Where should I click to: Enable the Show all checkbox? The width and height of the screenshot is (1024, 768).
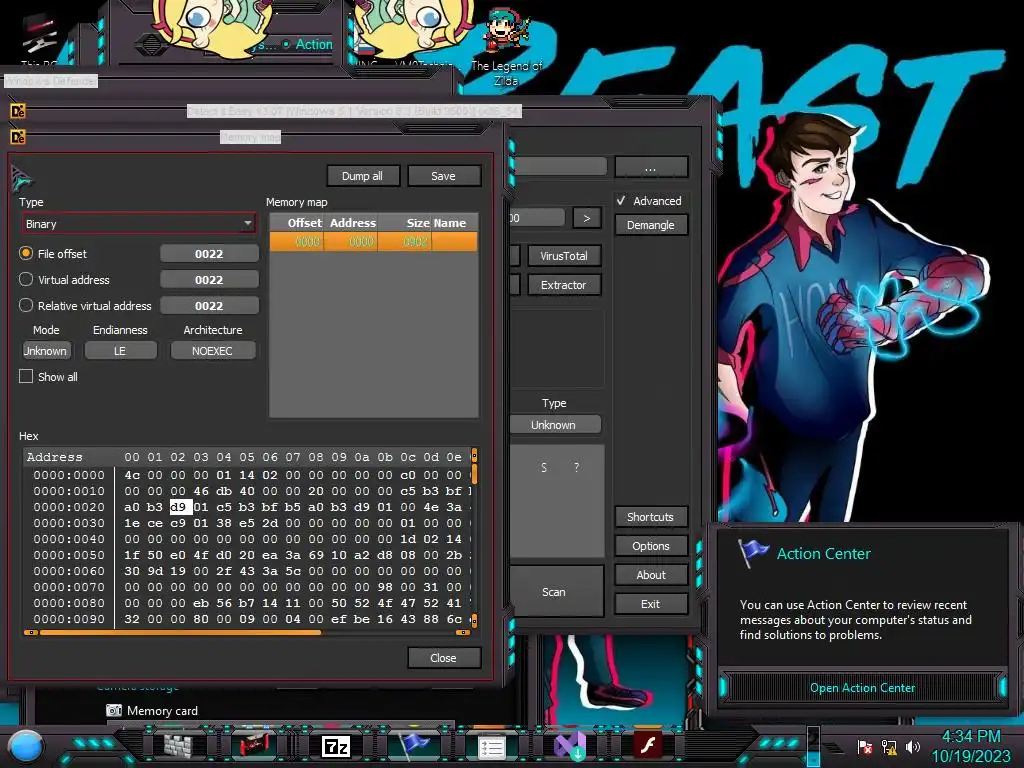26,376
